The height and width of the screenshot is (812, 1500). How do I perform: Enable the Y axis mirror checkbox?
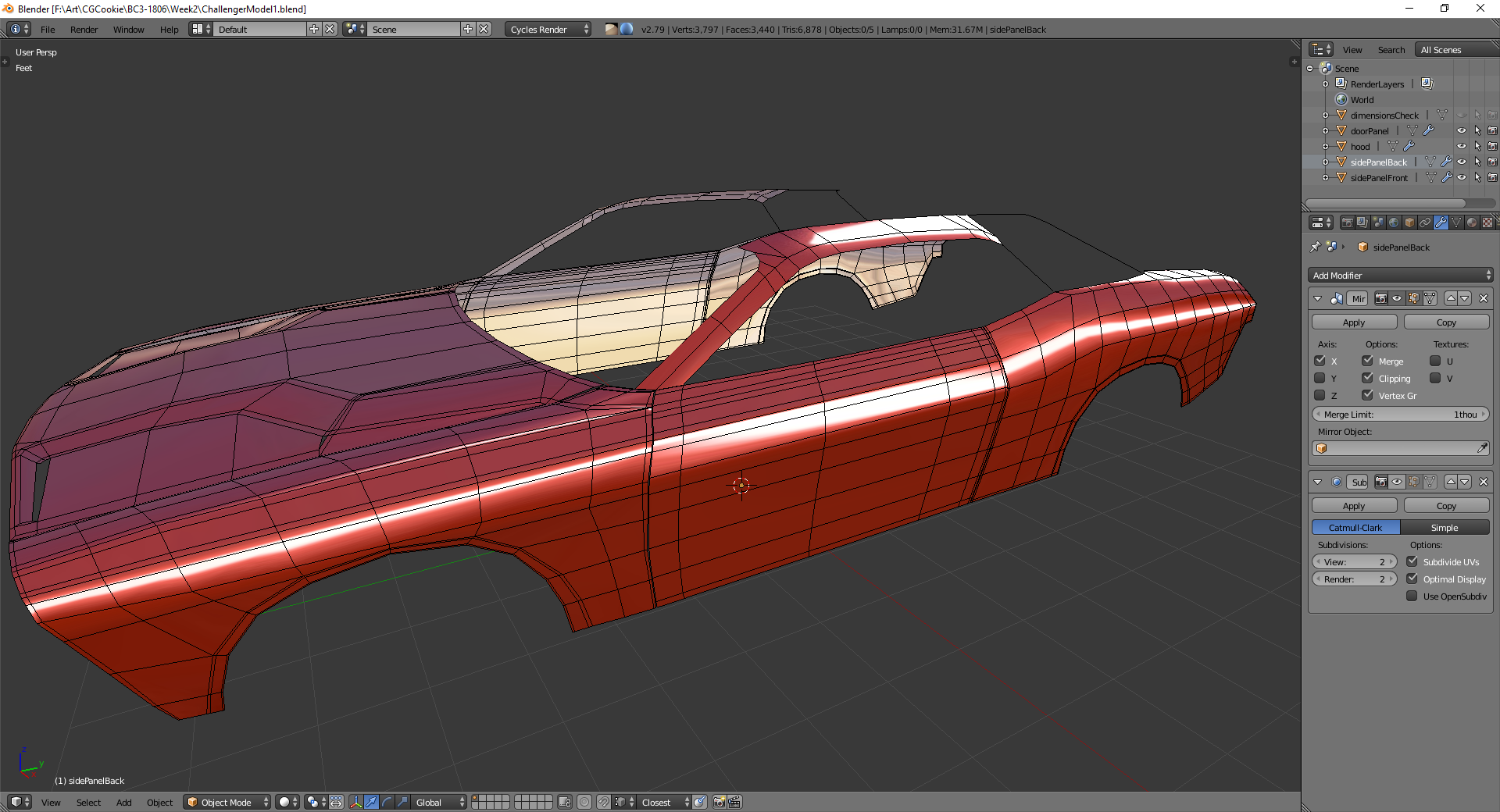(x=1320, y=378)
